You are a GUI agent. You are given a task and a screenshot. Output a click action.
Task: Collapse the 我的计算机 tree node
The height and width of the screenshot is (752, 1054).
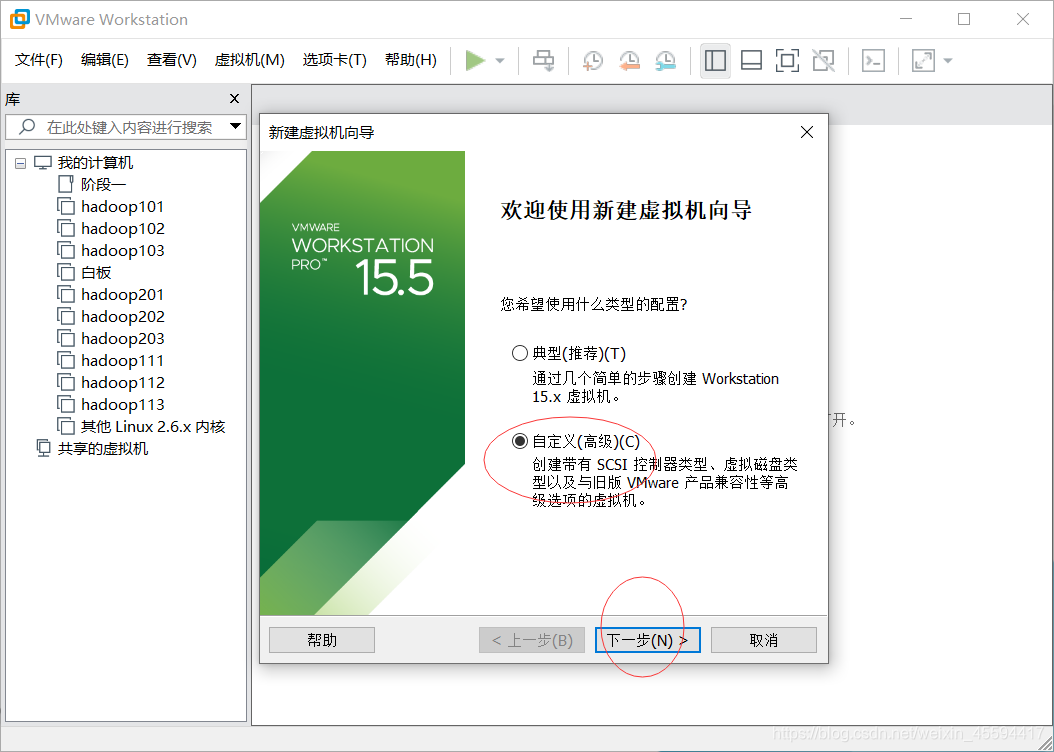point(20,163)
